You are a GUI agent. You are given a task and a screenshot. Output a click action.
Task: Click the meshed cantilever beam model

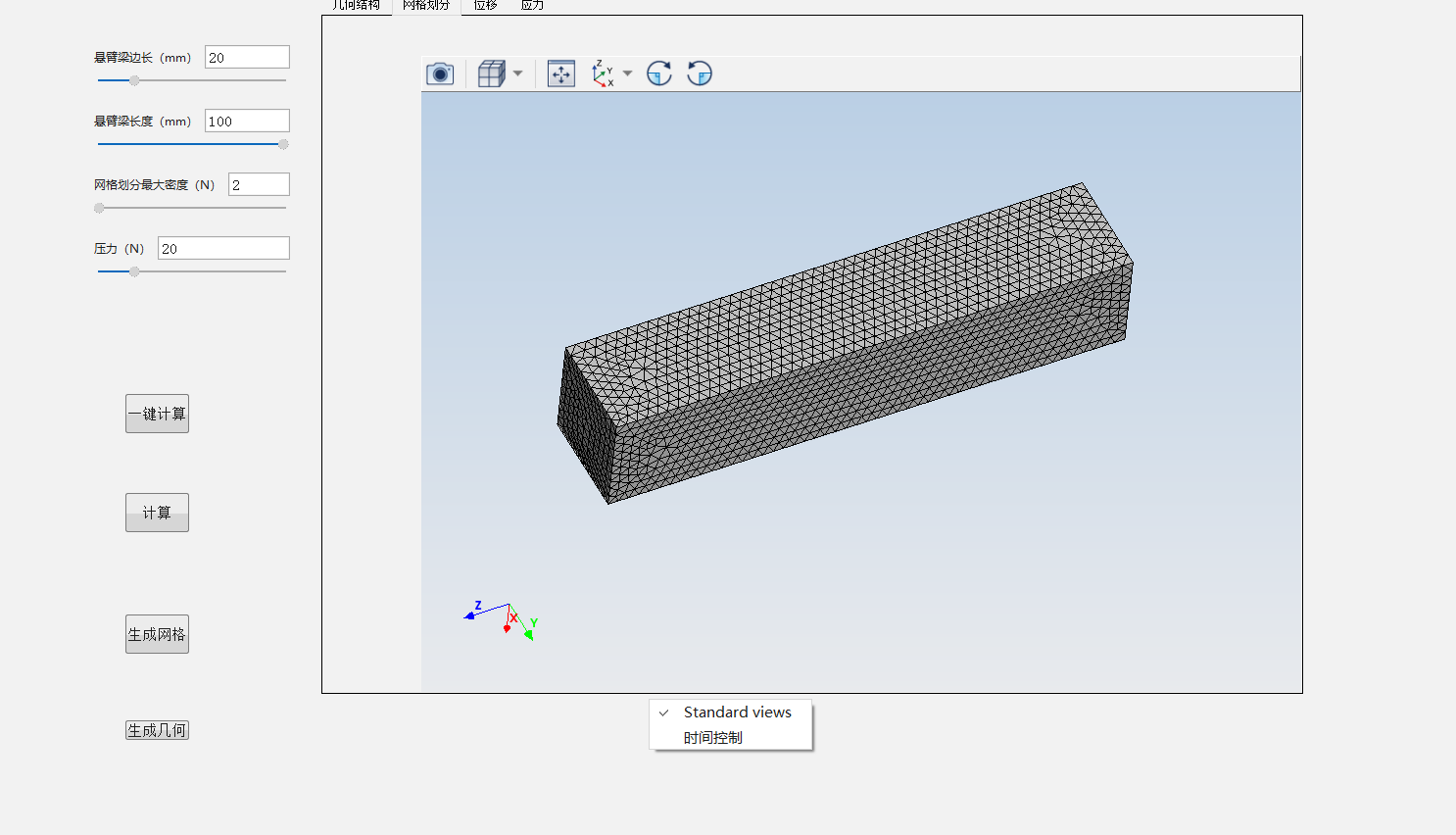tap(845, 343)
